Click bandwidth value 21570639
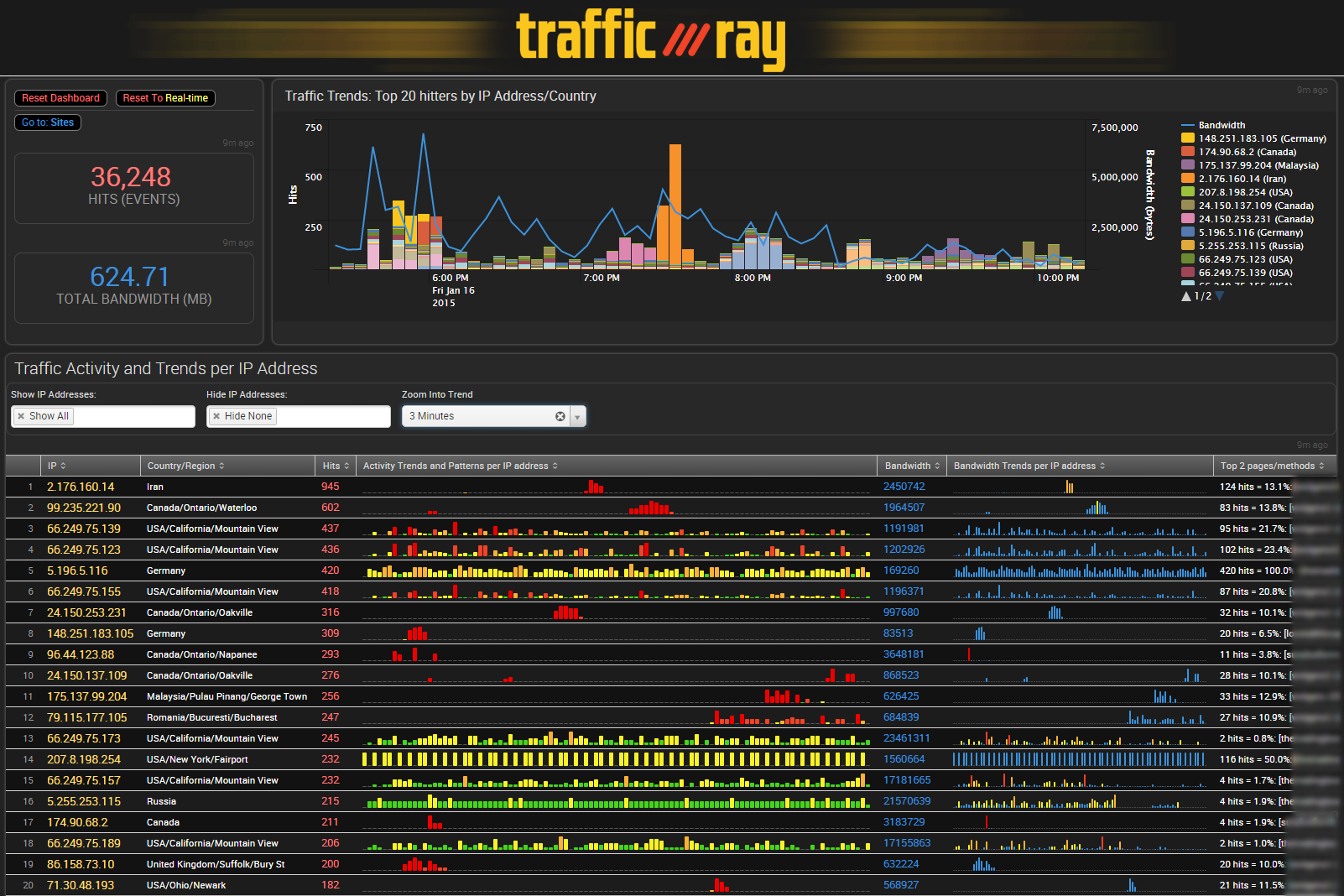Viewport: 1344px width, 896px height. point(907,801)
